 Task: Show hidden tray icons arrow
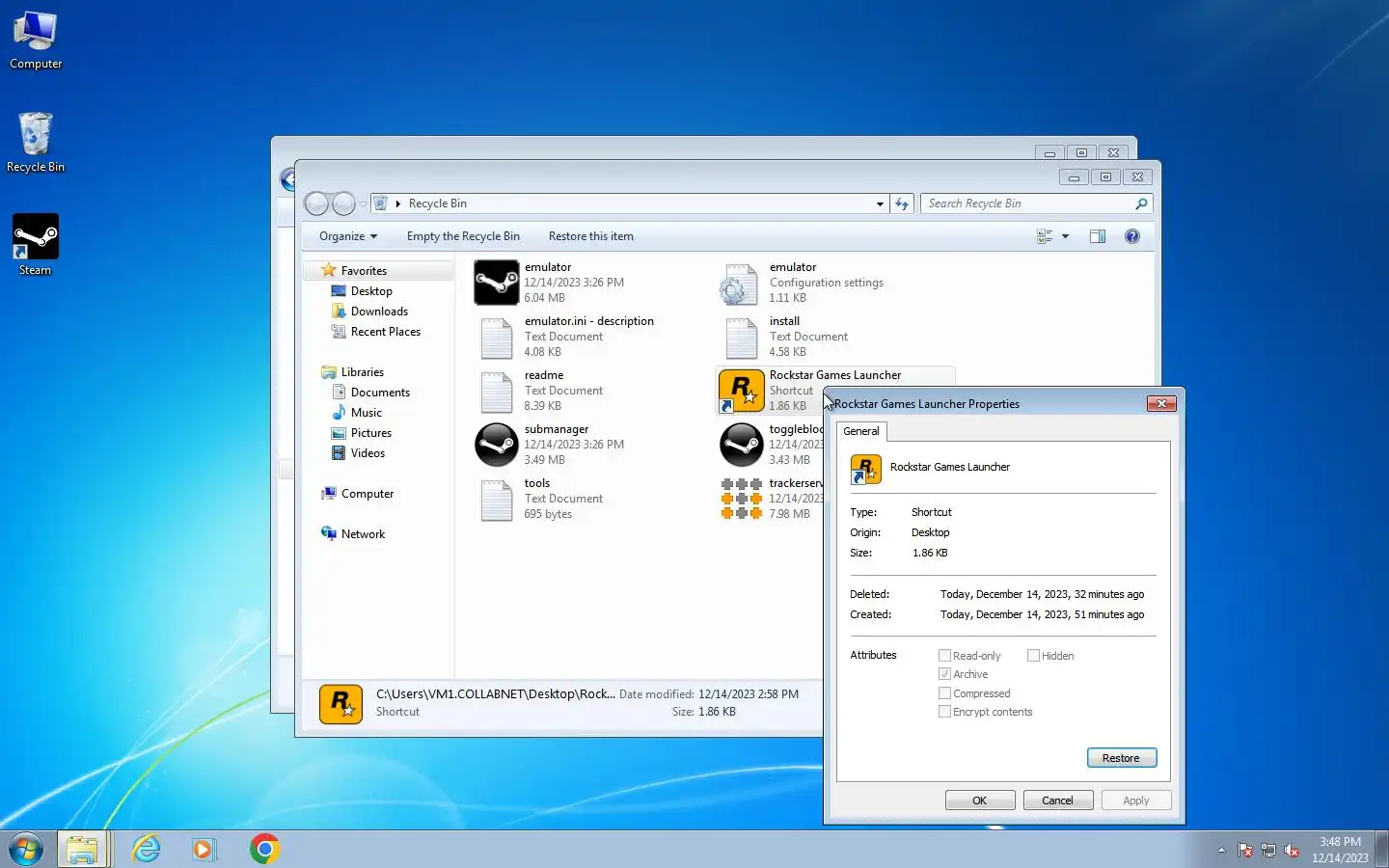[x=1221, y=850]
